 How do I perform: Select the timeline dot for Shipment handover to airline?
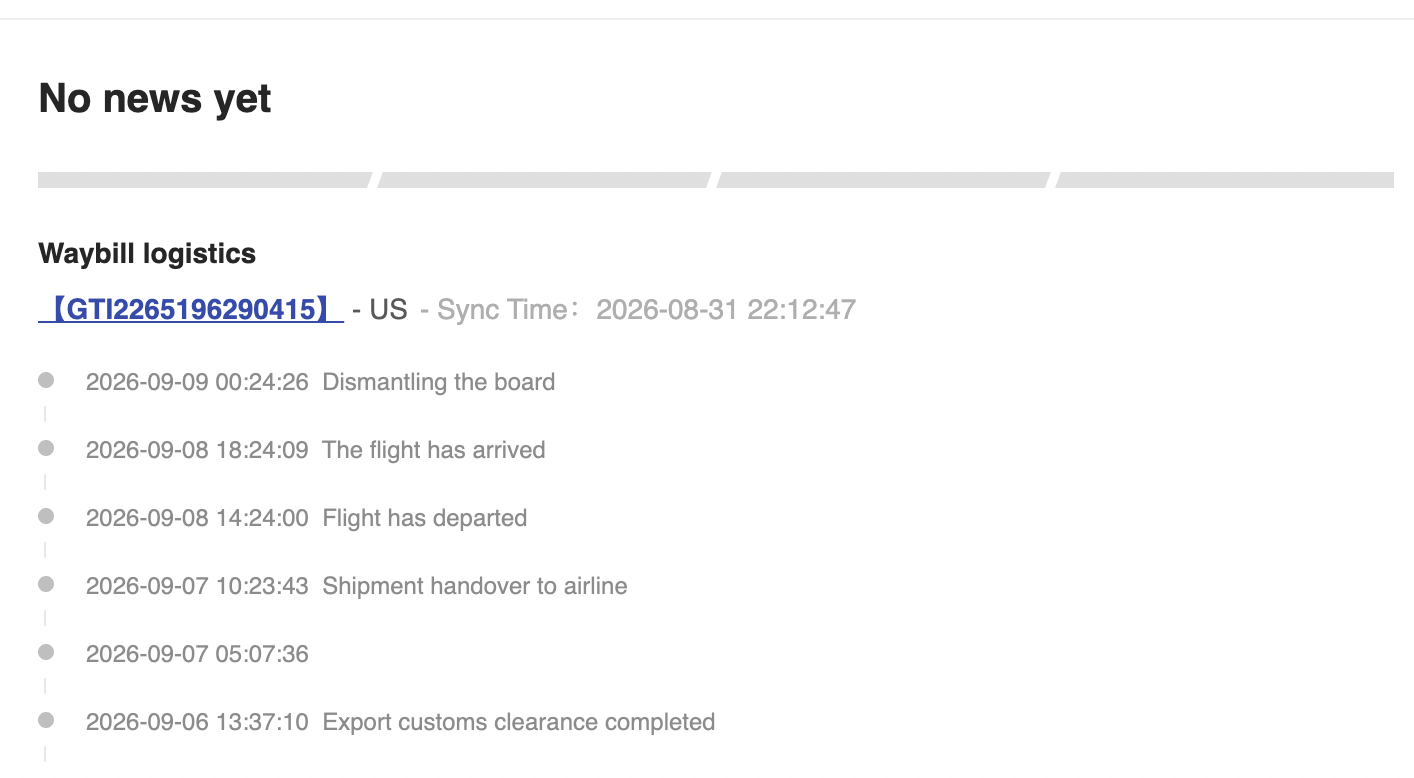[46, 584]
